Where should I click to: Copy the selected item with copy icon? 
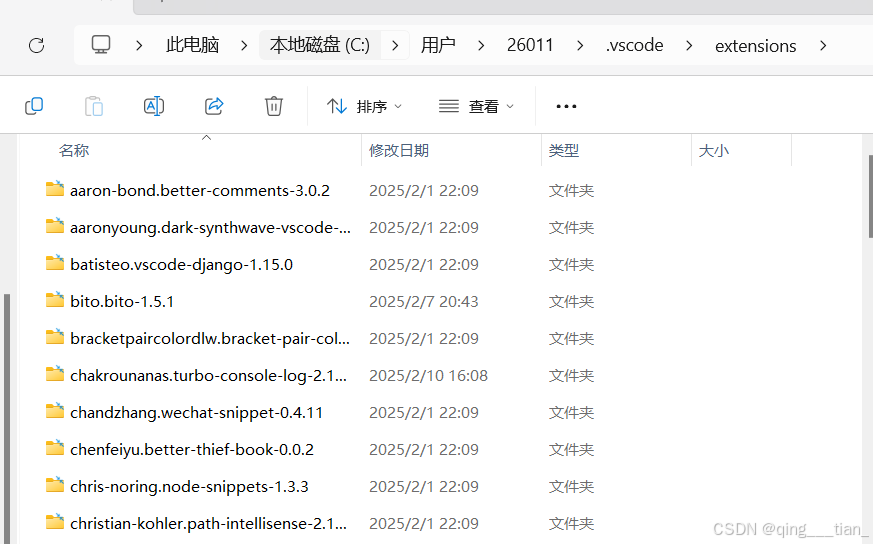tap(34, 106)
